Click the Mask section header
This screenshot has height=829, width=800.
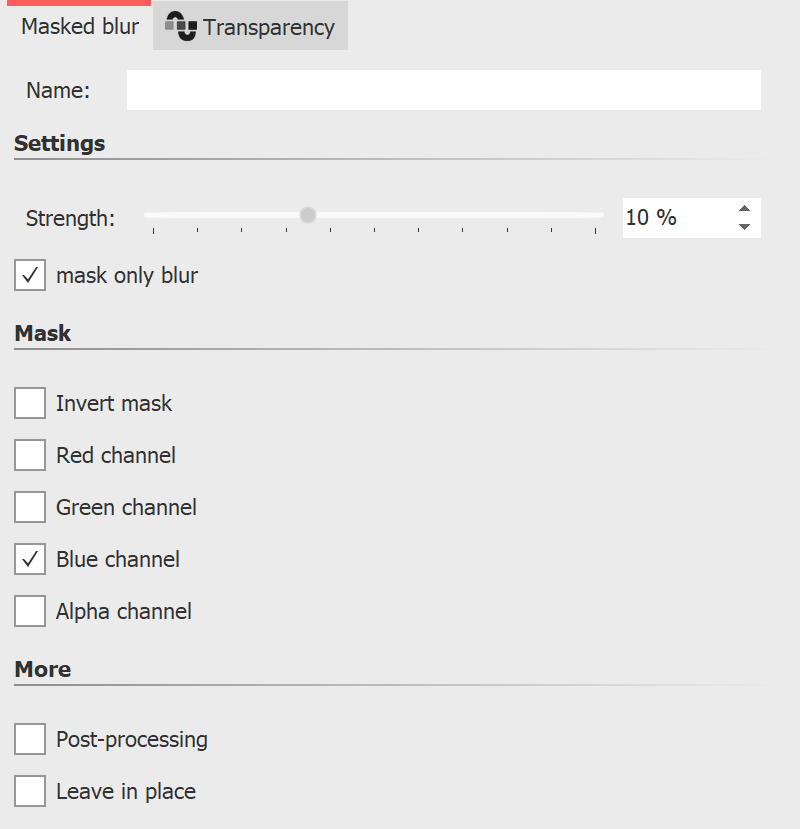click(43, 333)
